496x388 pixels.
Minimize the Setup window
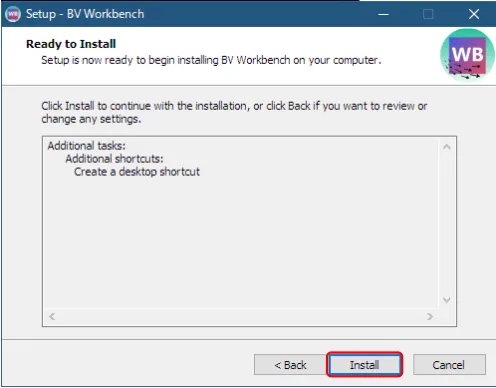(383, 14)
